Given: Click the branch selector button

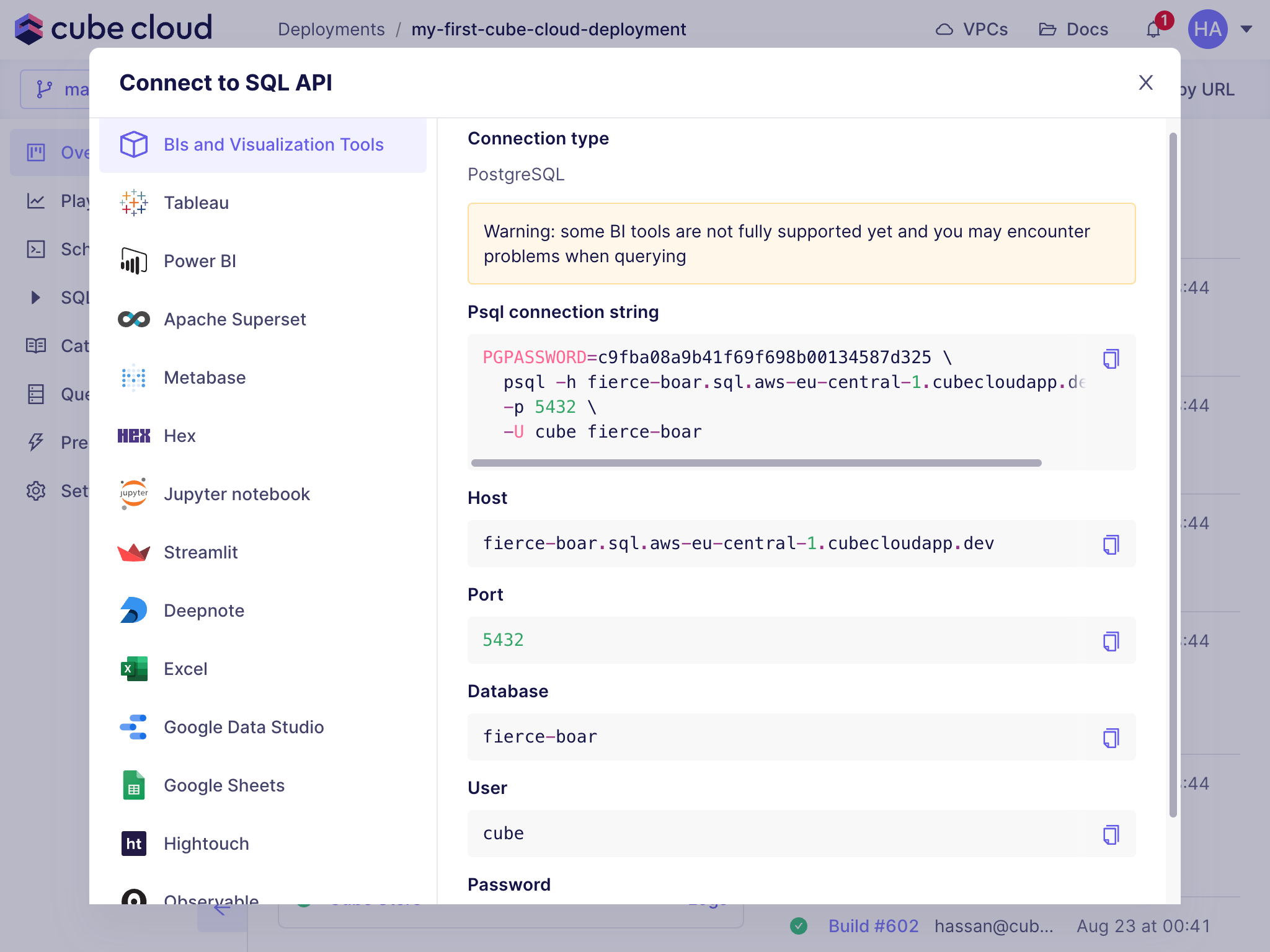Looking at the screenshot, I should click(56, 89).
